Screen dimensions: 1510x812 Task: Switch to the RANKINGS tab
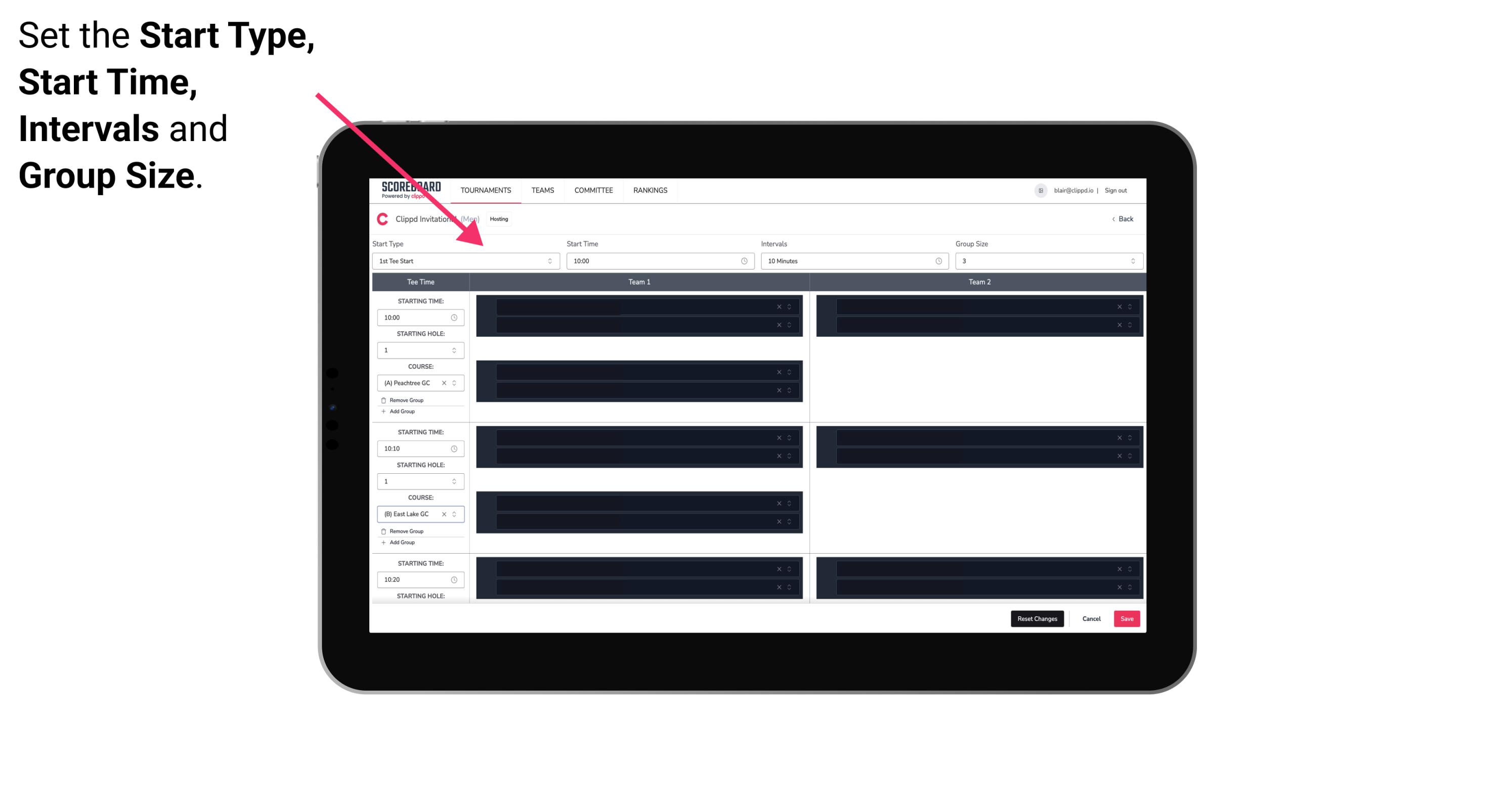(650, 190)
